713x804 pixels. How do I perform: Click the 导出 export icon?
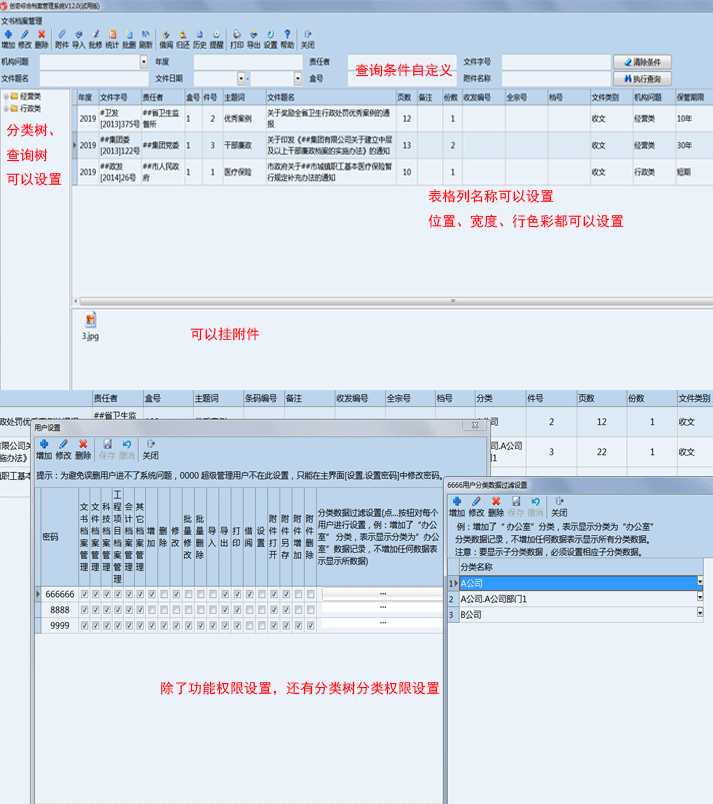pos(254,34)
